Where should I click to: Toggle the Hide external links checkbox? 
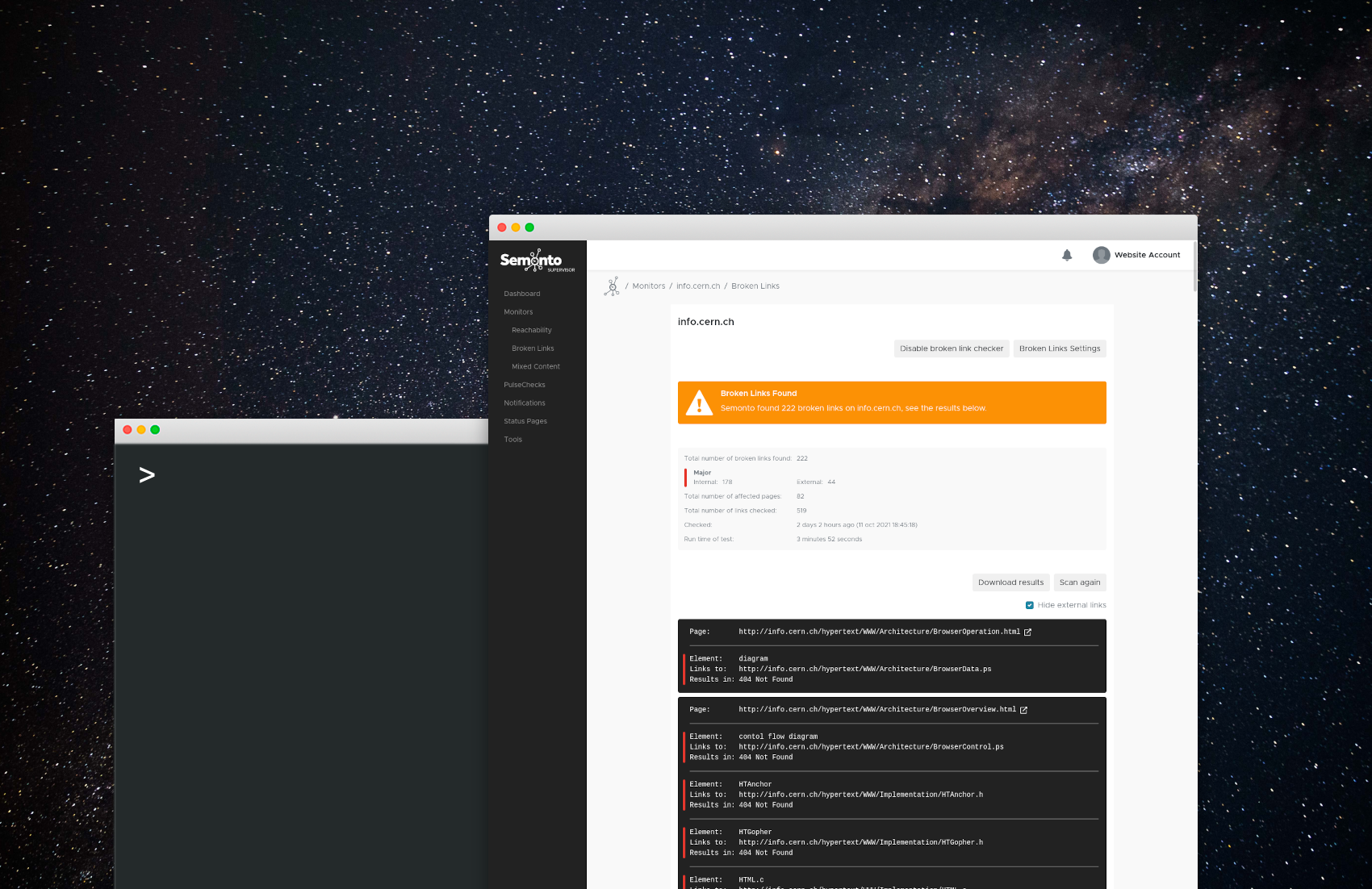pos(1030,605)
